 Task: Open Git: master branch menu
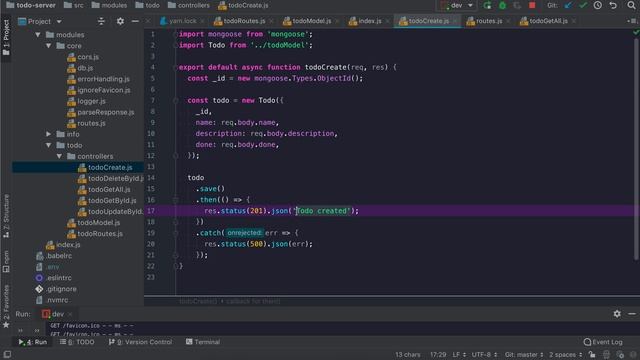point(524,354)
